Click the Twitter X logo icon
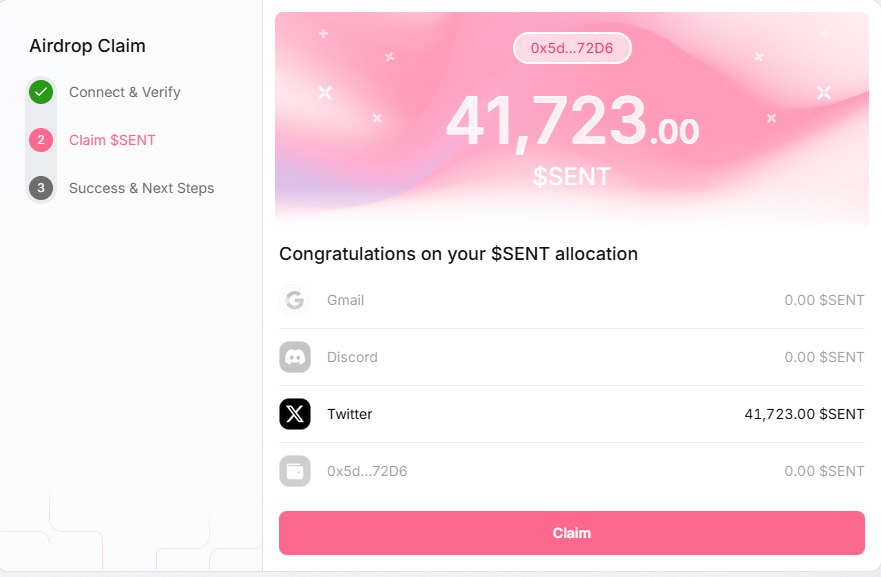This screenshot has width=881, height=577. point(294,414)
